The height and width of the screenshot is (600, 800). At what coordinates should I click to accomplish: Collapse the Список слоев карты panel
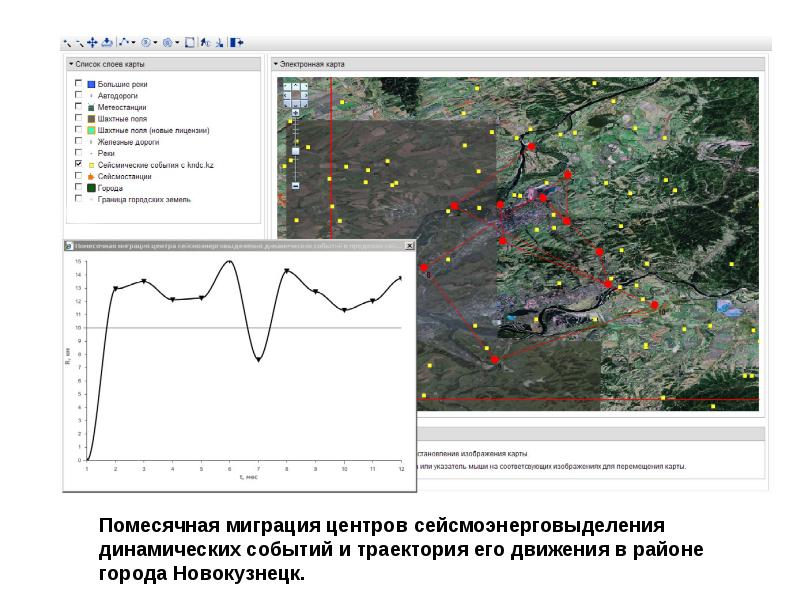[x=71, y=63]
